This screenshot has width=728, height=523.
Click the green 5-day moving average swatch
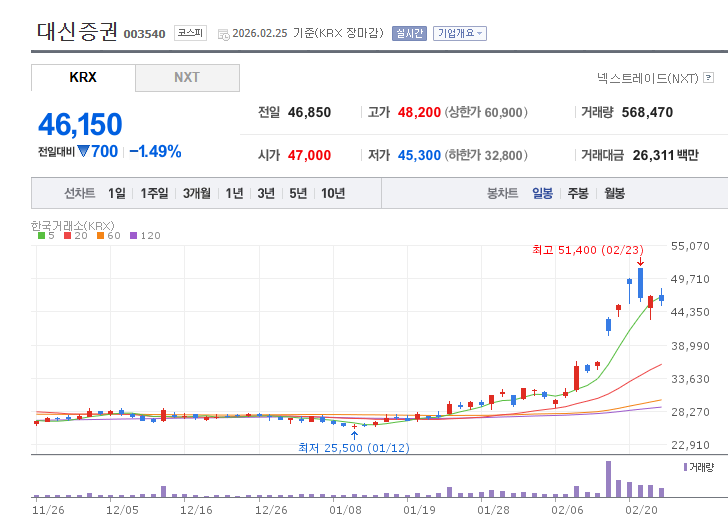tap(41, 235)
